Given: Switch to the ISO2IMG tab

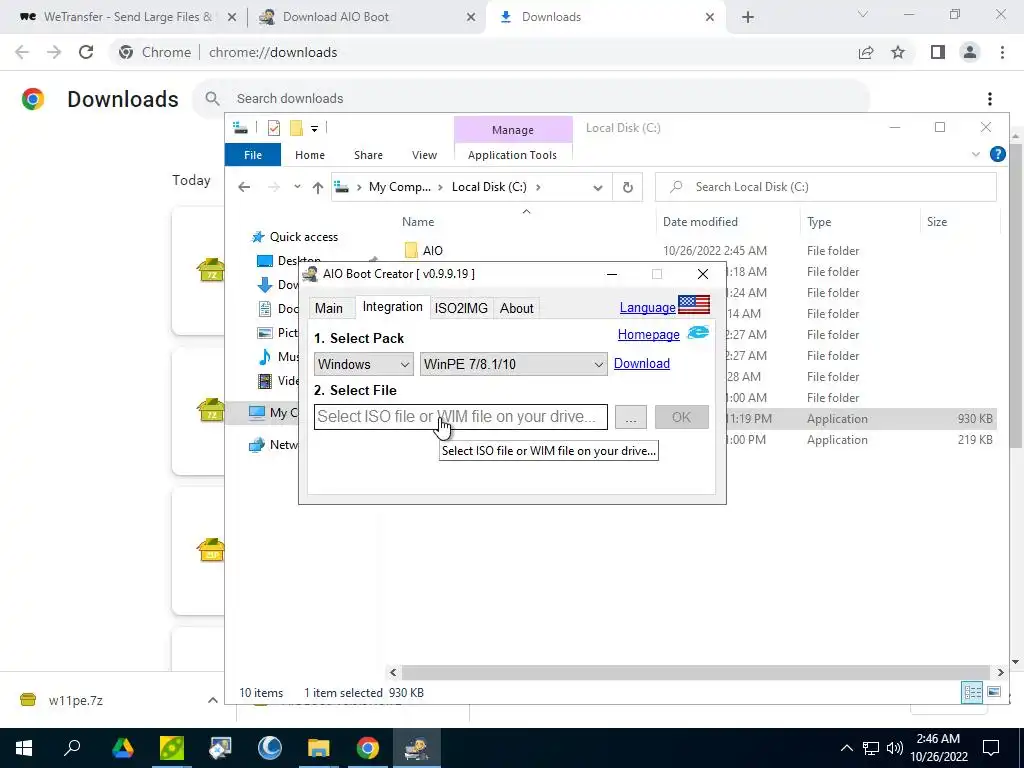Looking at the screenshot, I should point(461,308).
